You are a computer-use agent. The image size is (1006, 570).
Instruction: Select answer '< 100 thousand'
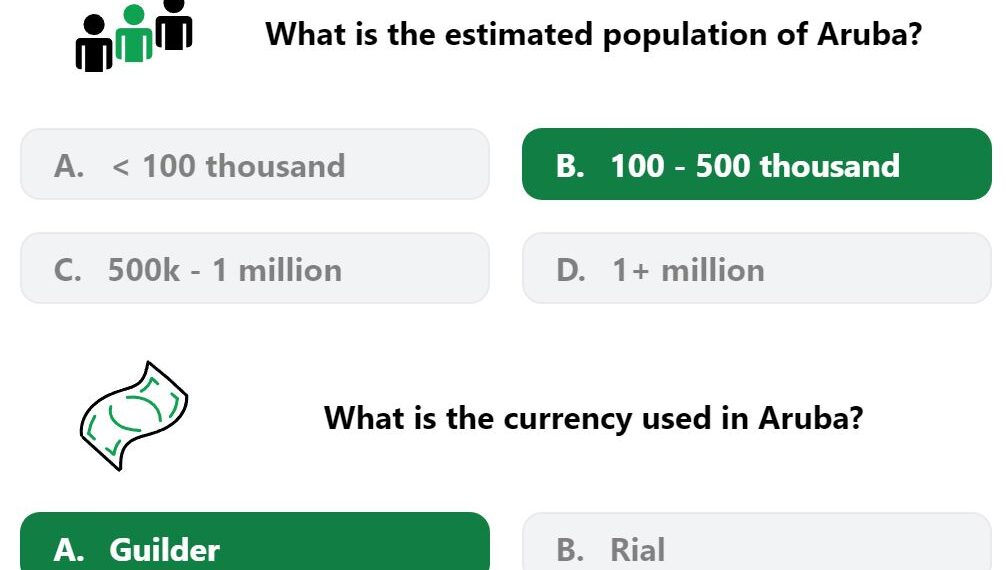tap(255, 164)
